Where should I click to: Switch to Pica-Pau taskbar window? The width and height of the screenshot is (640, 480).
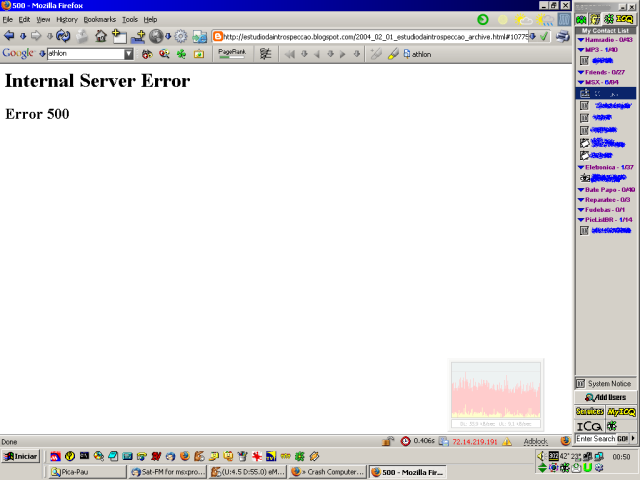tap(87, 472)
